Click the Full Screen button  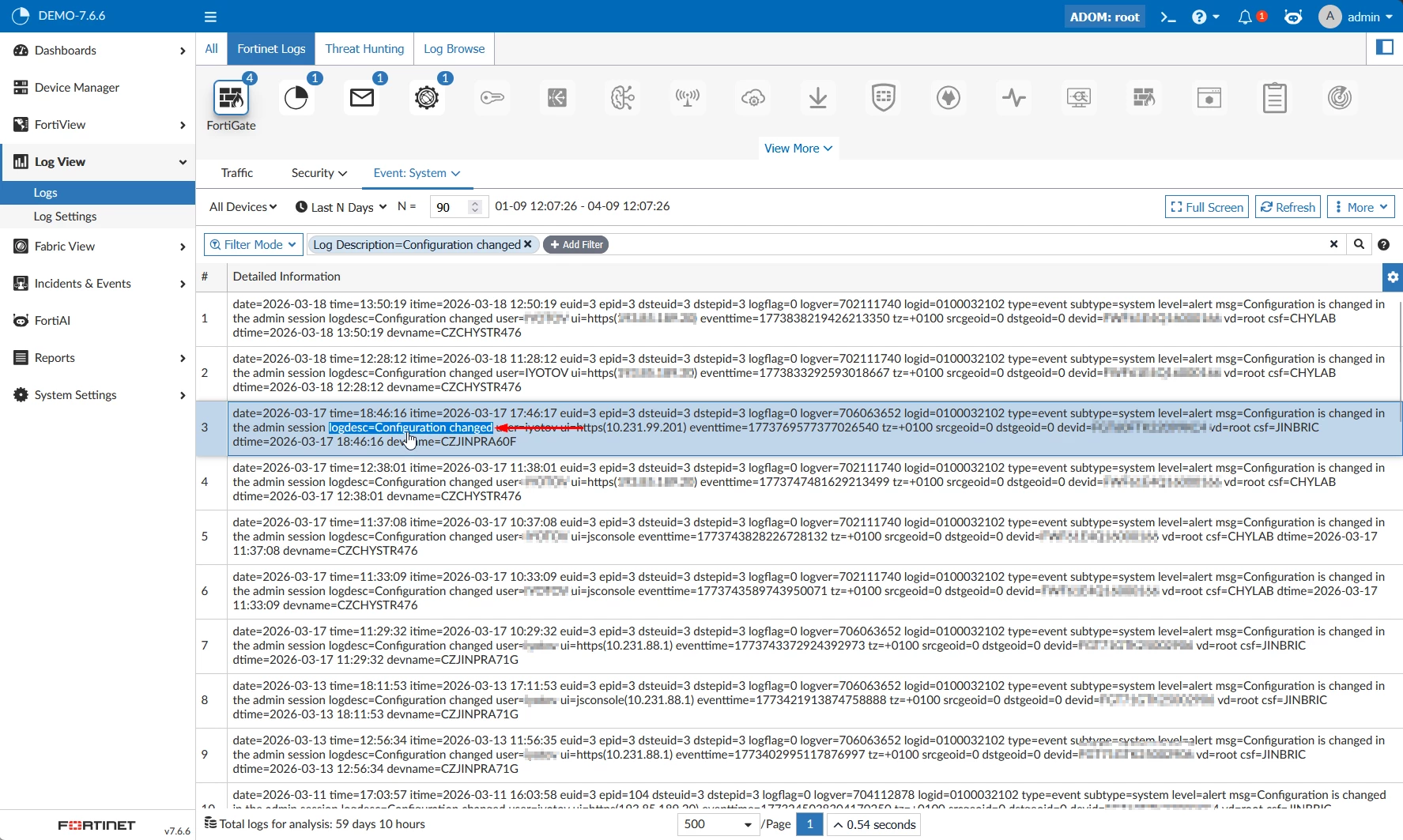[1207, 207]
